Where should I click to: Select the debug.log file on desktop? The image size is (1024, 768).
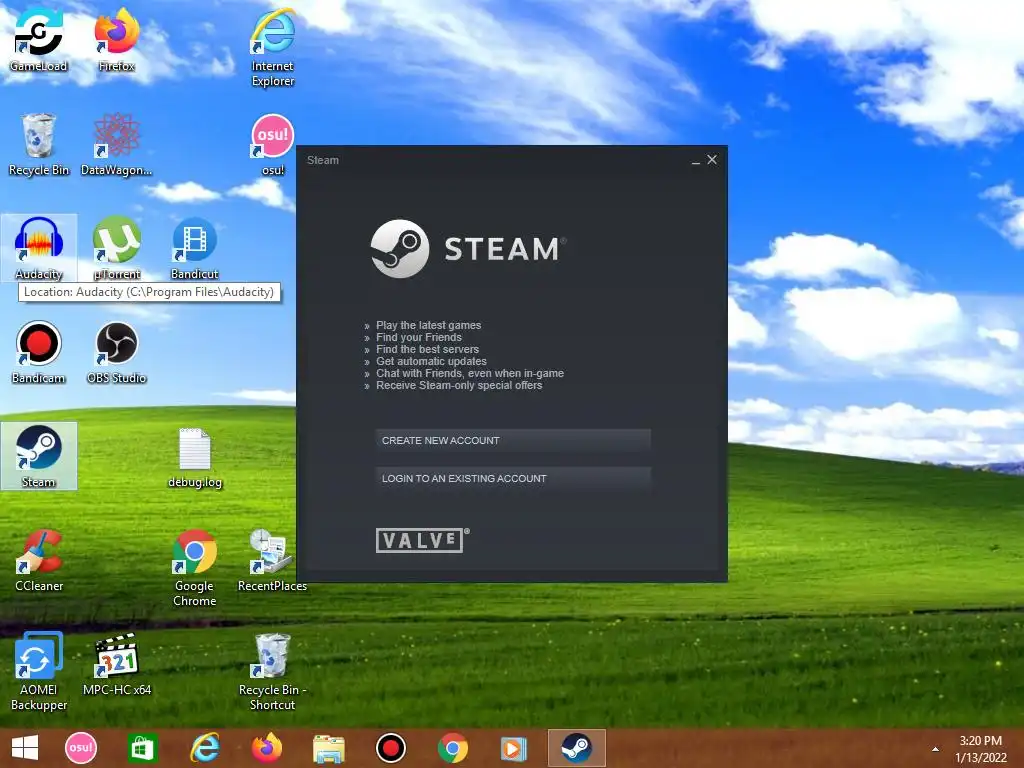195,456
